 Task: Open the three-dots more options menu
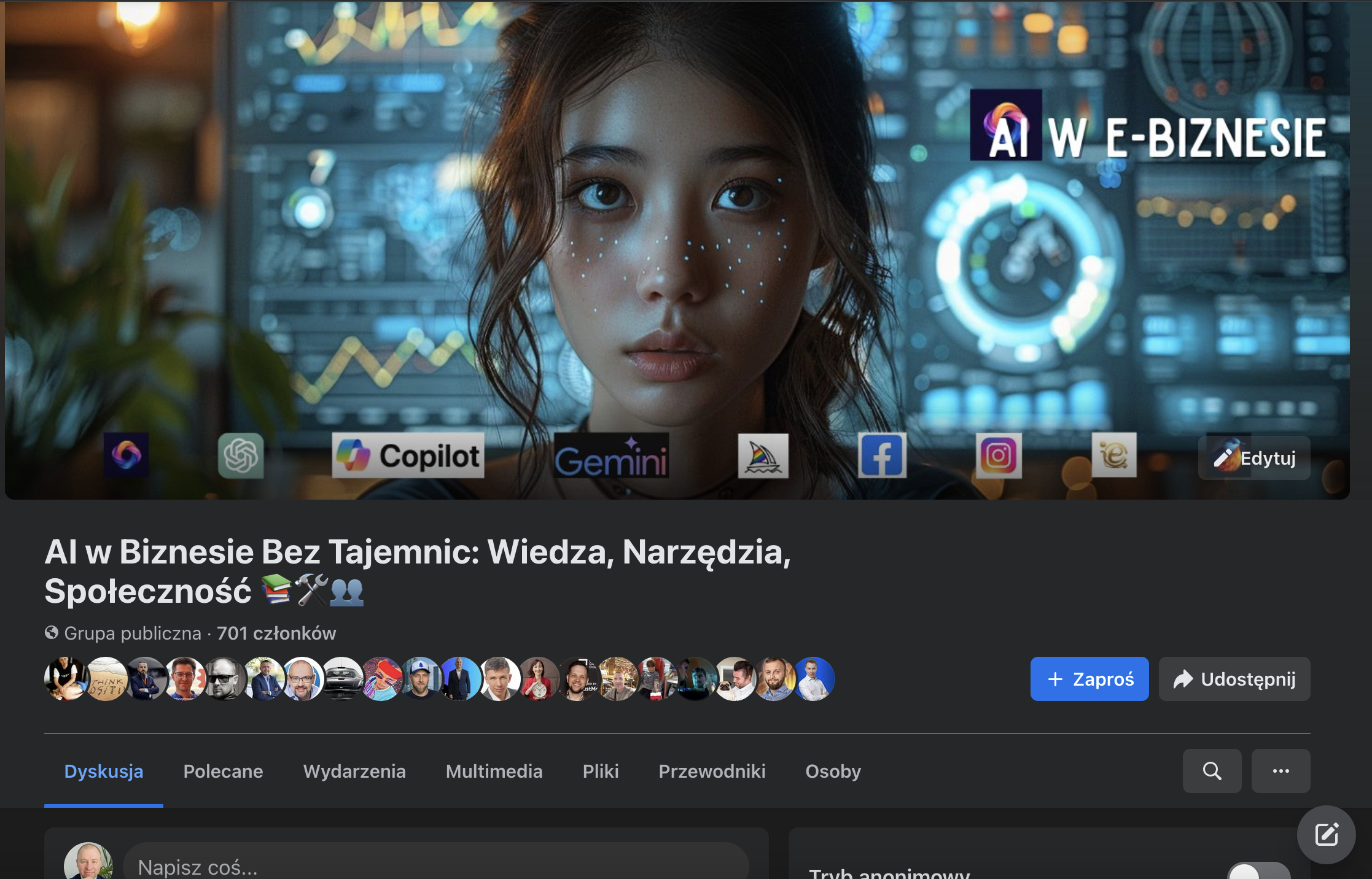[1280, 771]
